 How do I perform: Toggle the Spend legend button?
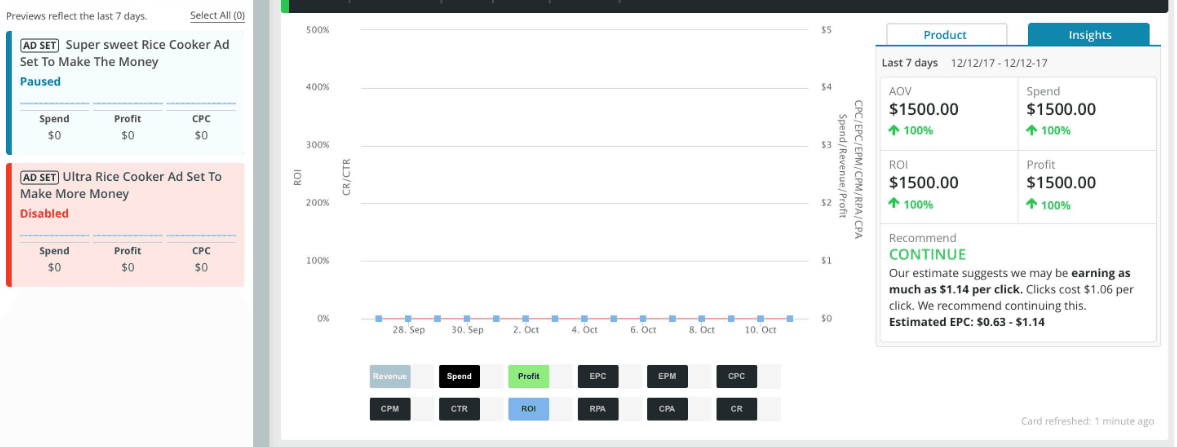(x=459, y=376)
